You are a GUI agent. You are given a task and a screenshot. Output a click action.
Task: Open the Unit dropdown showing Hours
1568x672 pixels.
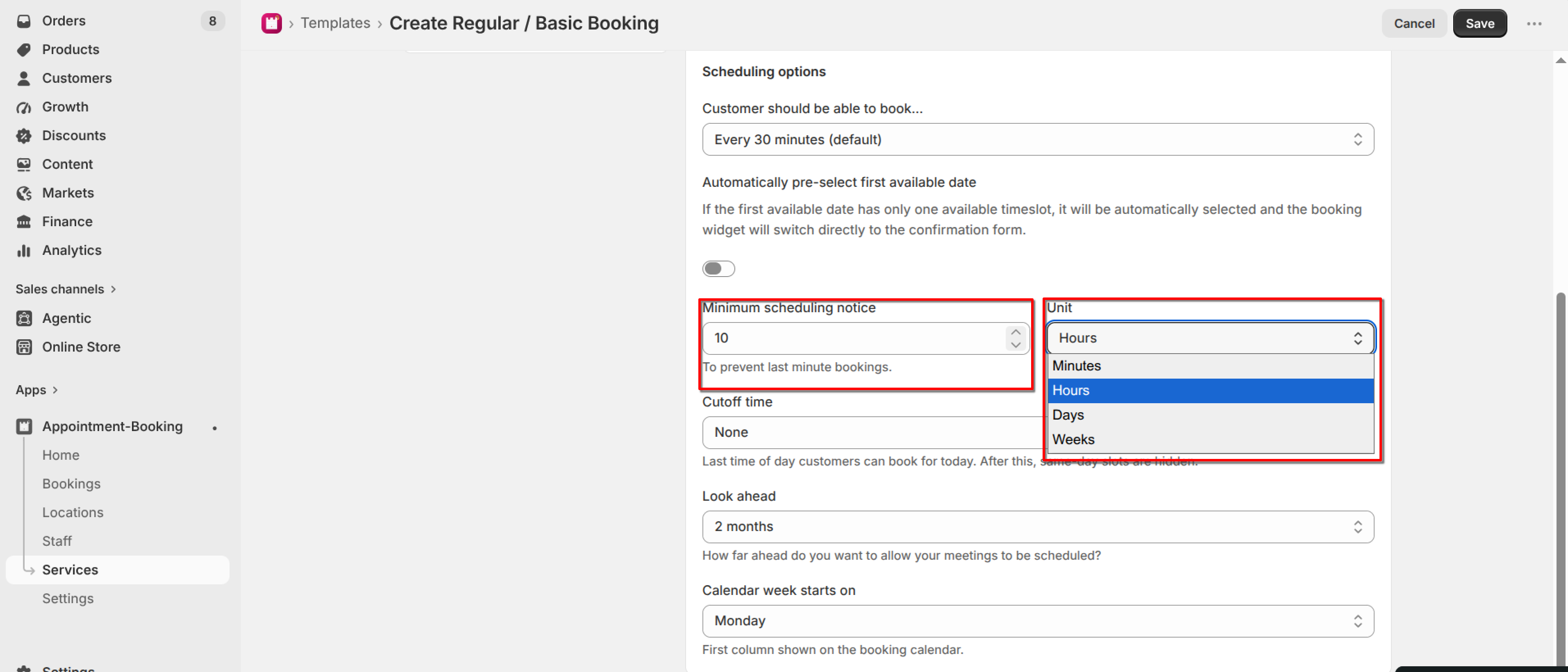[1210, 338]
